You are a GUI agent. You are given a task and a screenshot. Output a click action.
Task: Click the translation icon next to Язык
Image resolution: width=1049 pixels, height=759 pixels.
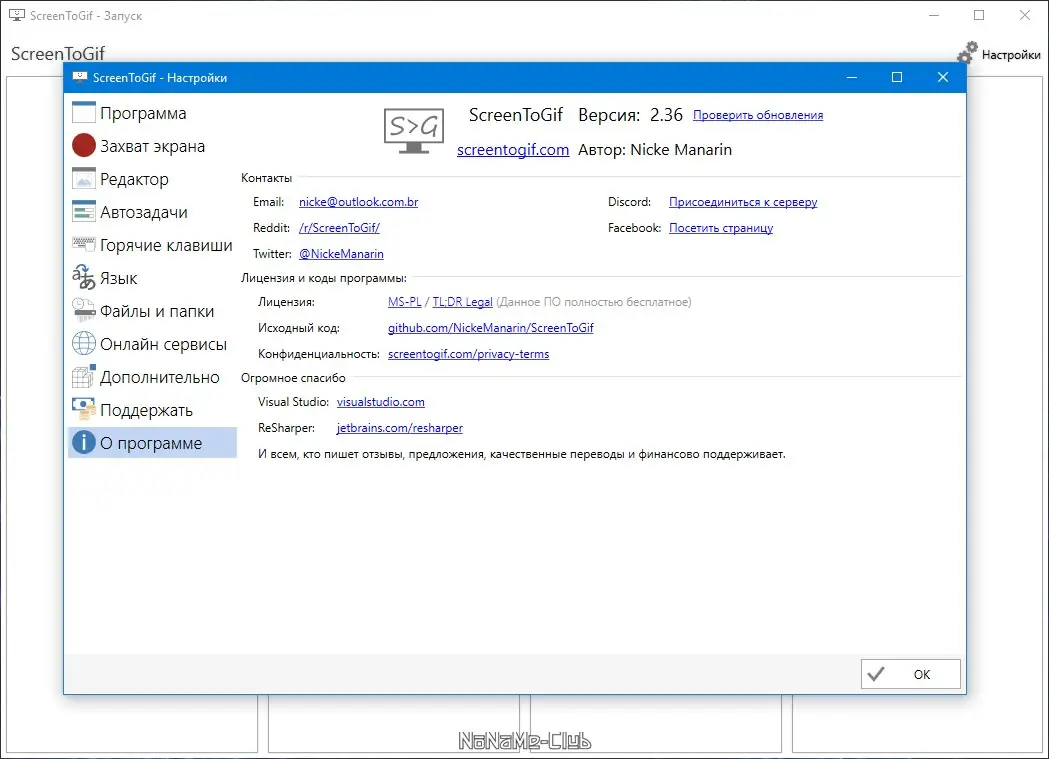pos(84,277)
